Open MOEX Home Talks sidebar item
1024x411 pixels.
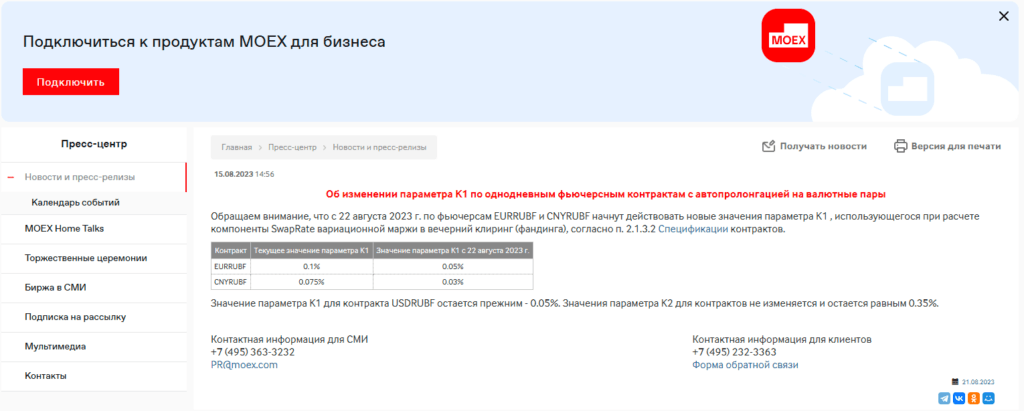[x=64, y=229]
